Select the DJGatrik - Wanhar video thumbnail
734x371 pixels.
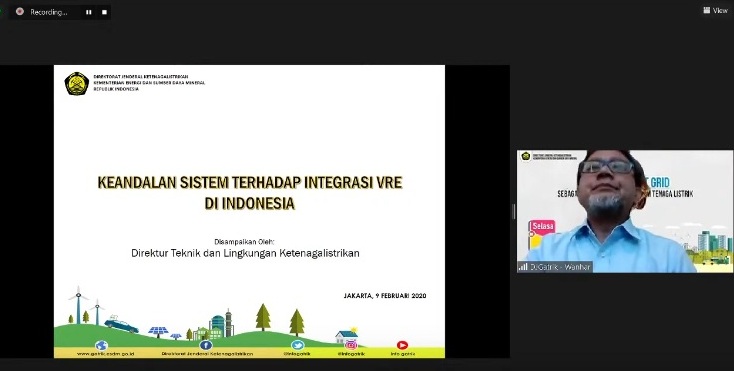tap(625, 211)
